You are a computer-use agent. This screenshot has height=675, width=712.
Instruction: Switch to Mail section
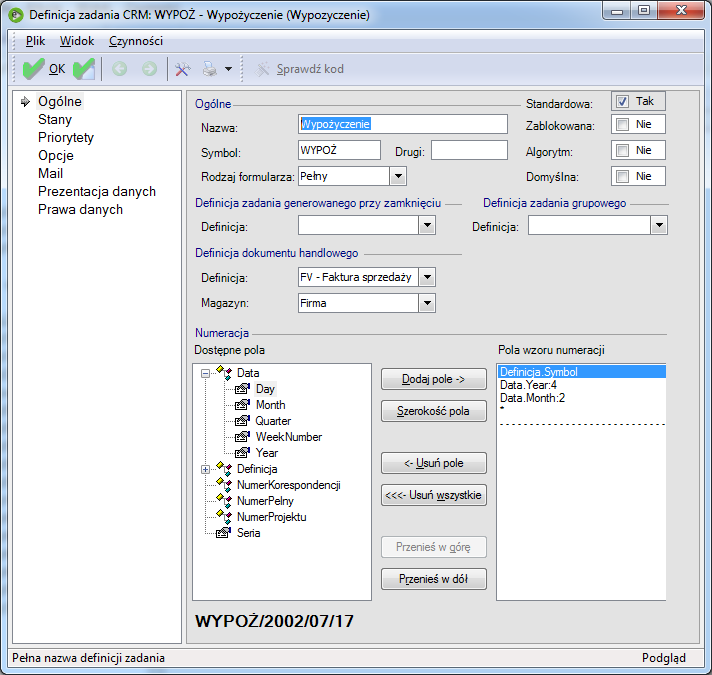point(50,173)
